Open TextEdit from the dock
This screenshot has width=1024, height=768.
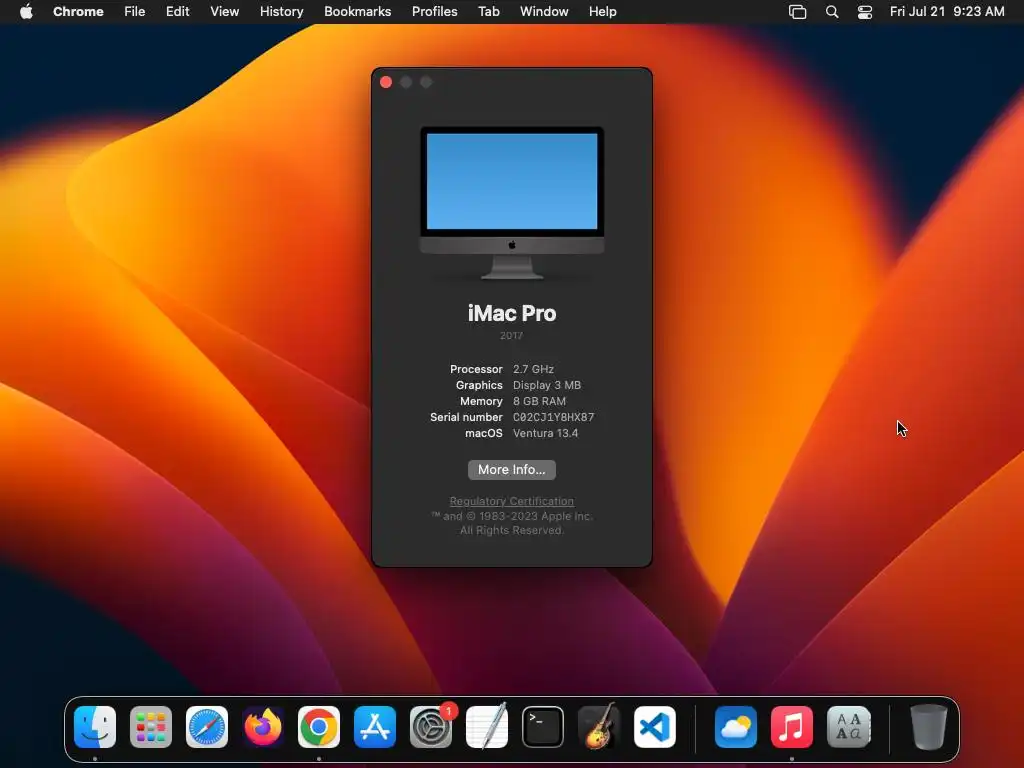pos(487,727)
